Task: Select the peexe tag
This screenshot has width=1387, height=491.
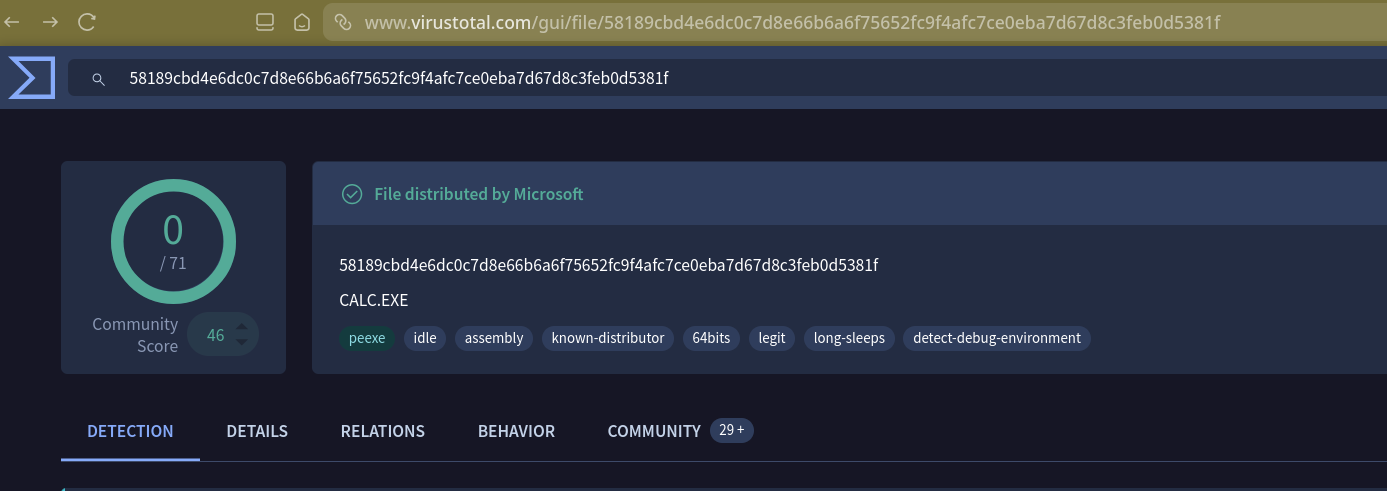Action: 367,338
